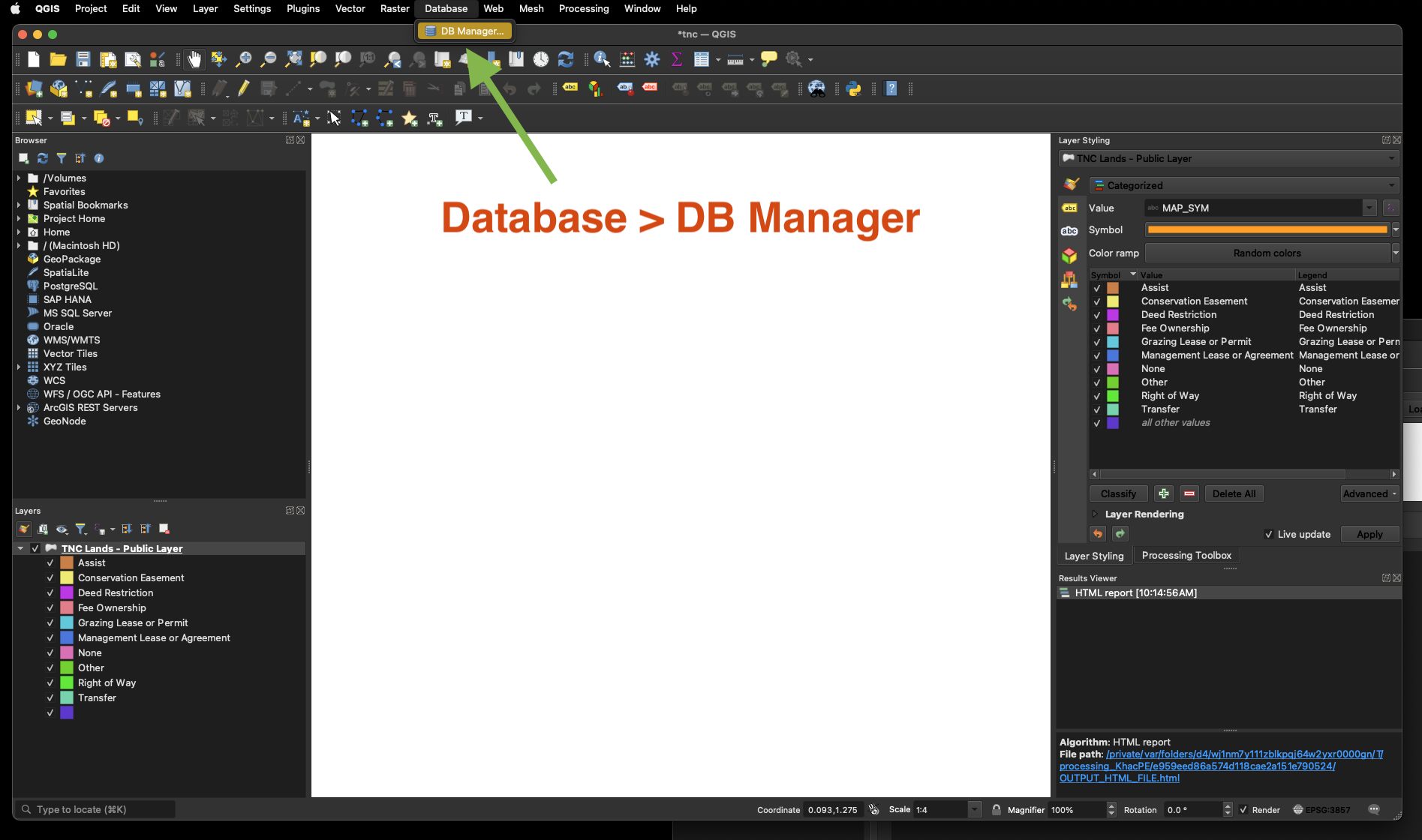Open 3D View tab in Layer Styling

tap(1069, 256)
